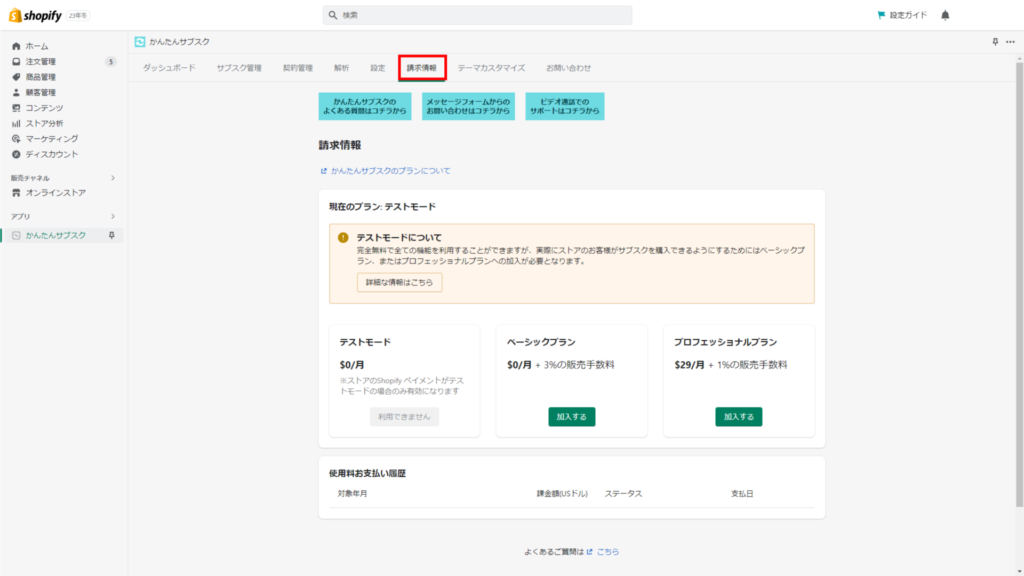Open the 設定 tab
The image size is (1024, 576).
[377, 68]
